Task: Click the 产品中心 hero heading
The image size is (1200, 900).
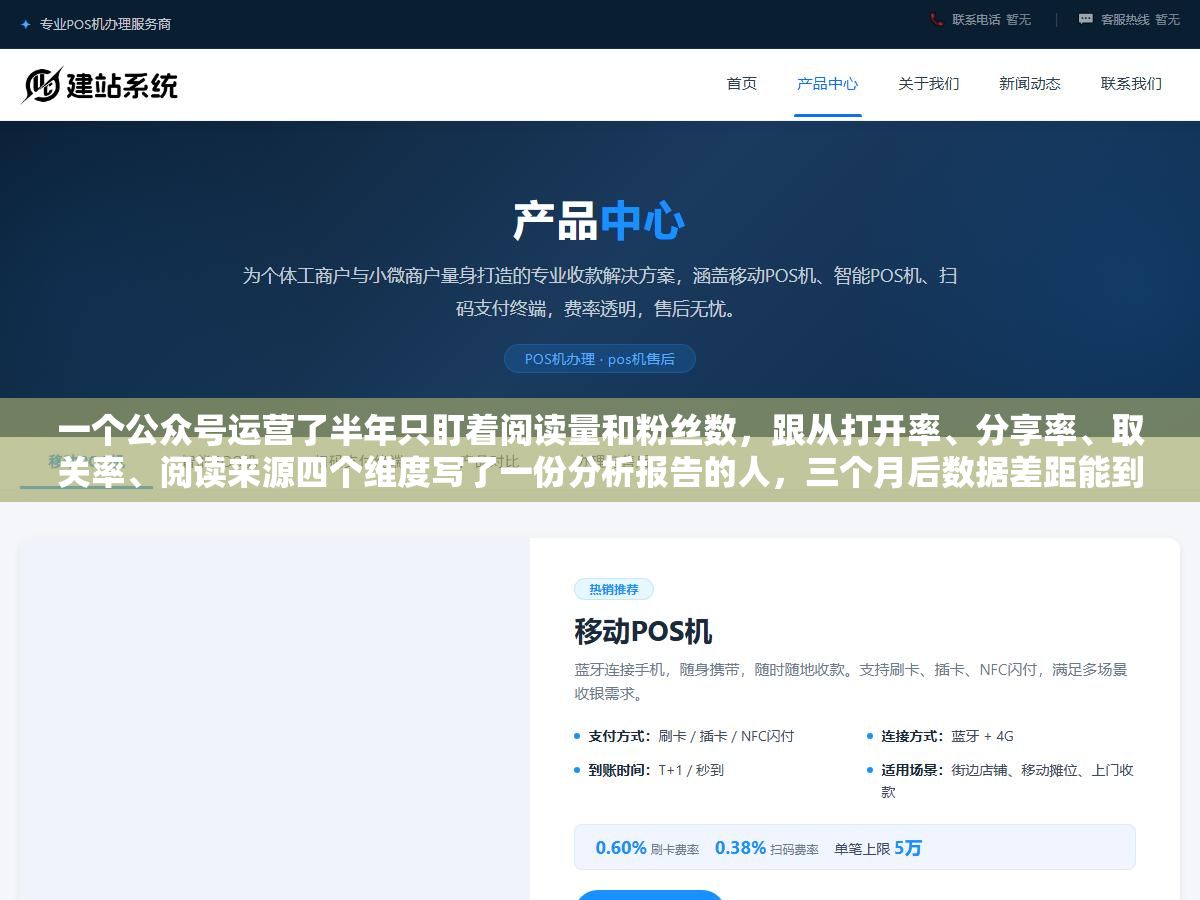Action: point(599,221)
